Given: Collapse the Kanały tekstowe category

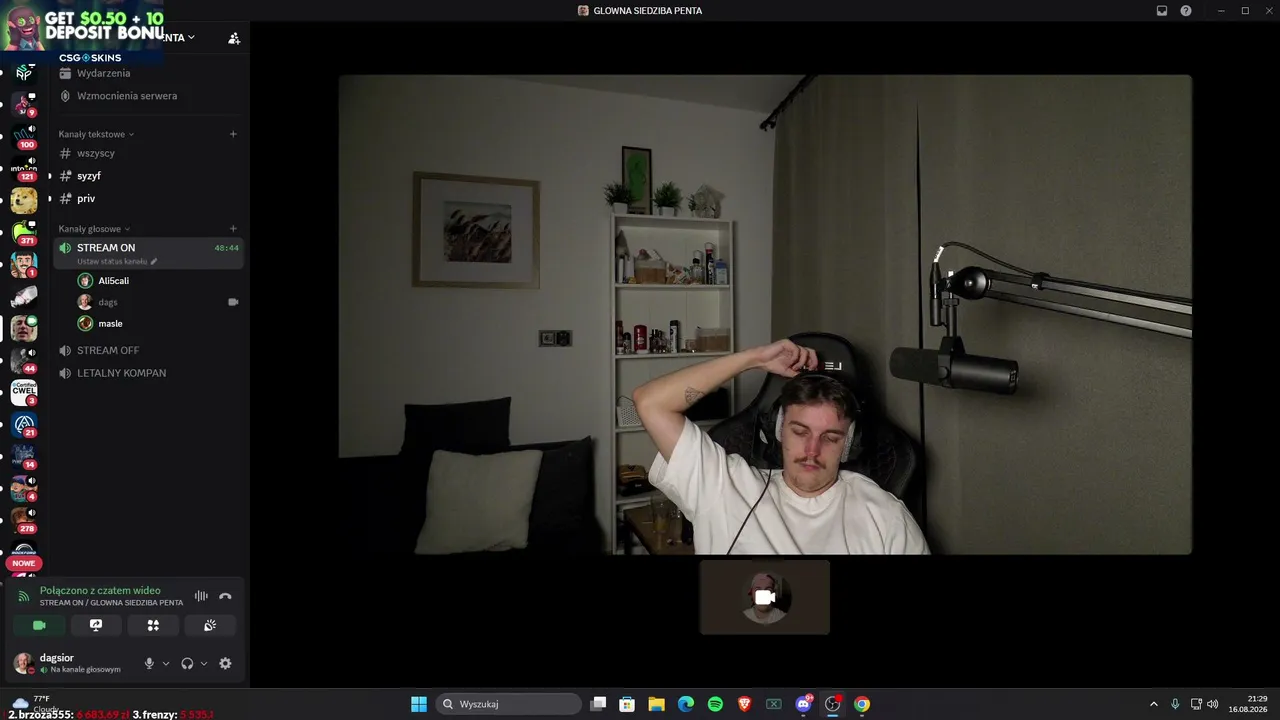Looking at the screenshot, I should pyautogui.click(x=96, y=134).
